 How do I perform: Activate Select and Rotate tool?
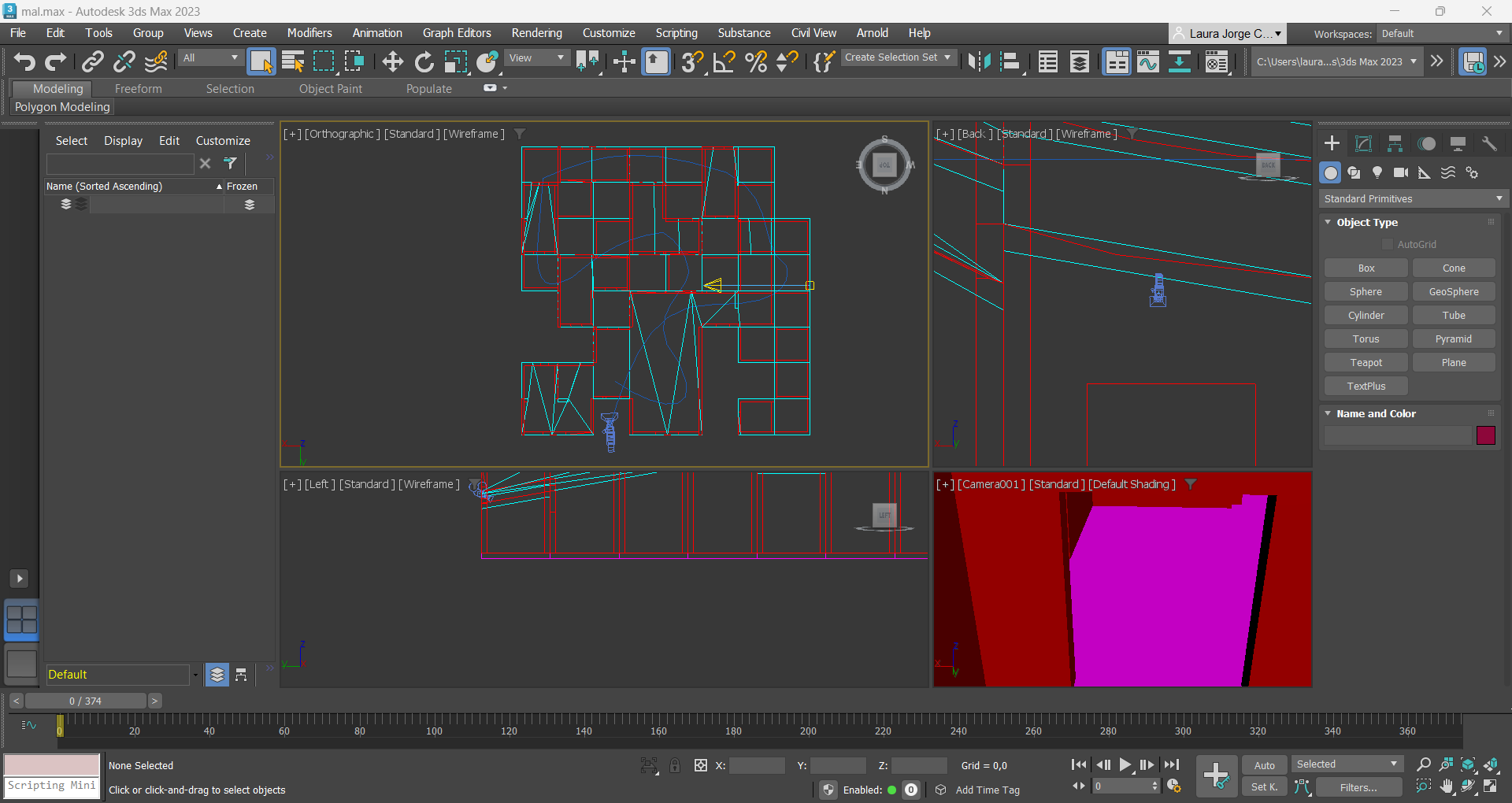(x=424, y=61)
